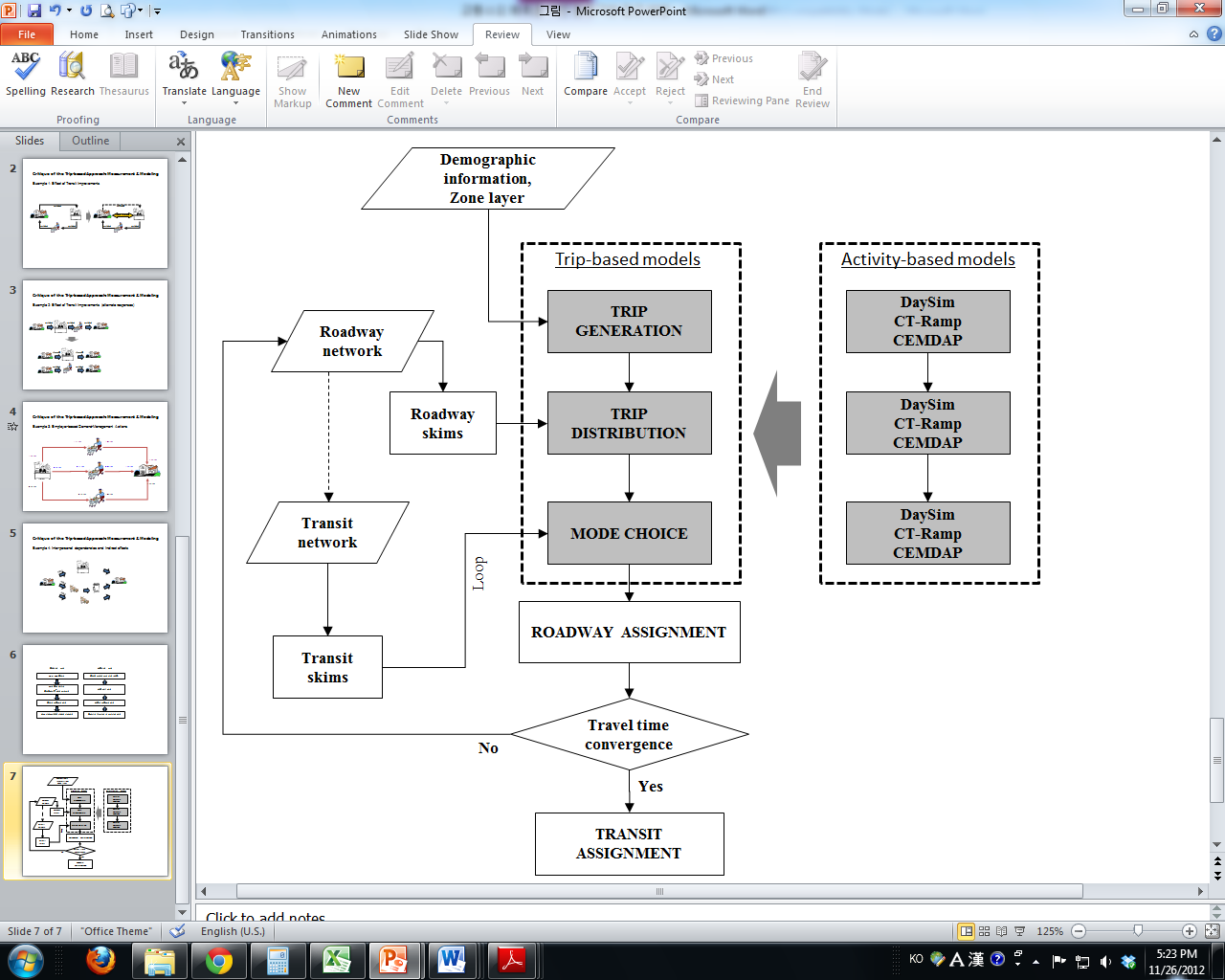Select slide 2 thumbnail
The height and width of the screenshot is (980, 1225).
[95, 213]
